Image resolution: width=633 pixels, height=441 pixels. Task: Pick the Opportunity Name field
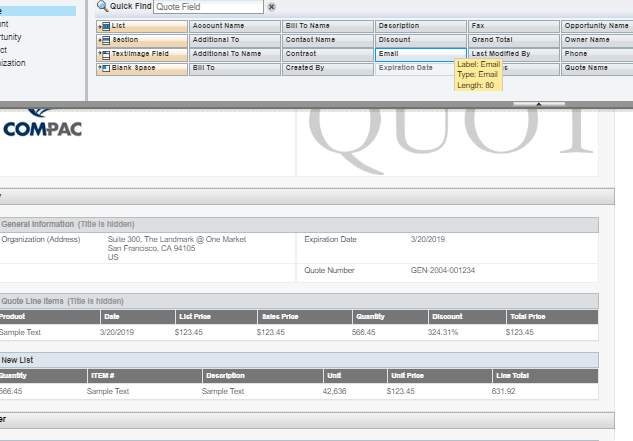597,26
